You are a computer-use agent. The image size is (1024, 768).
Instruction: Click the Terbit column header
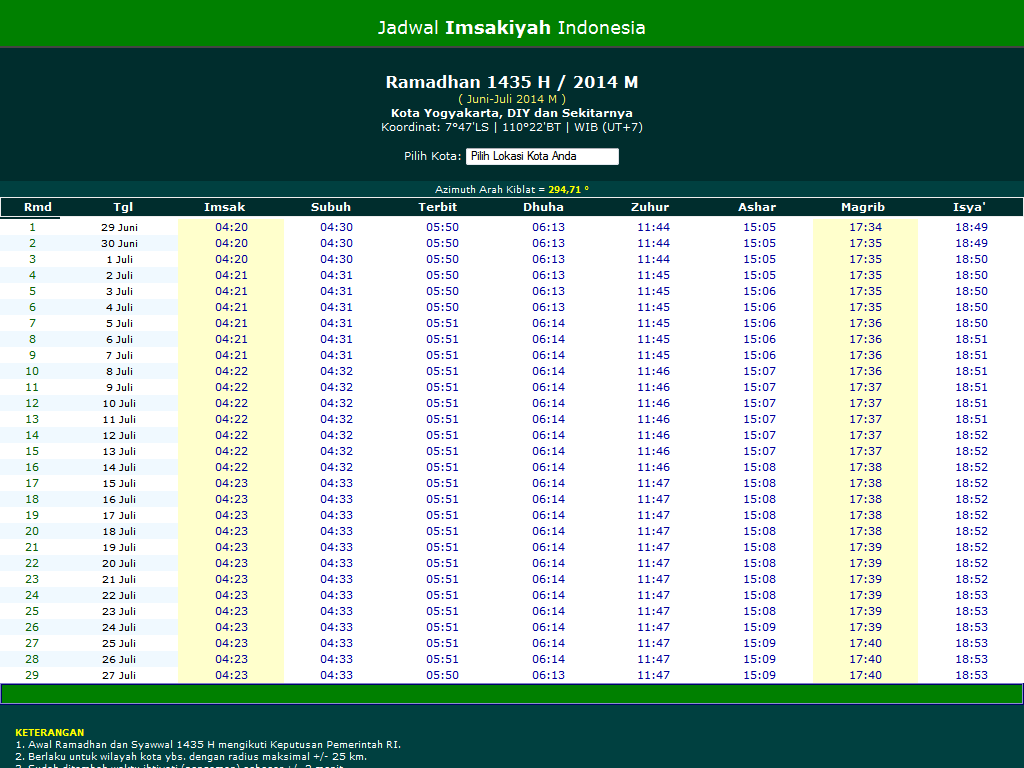(x=438, y=207)
